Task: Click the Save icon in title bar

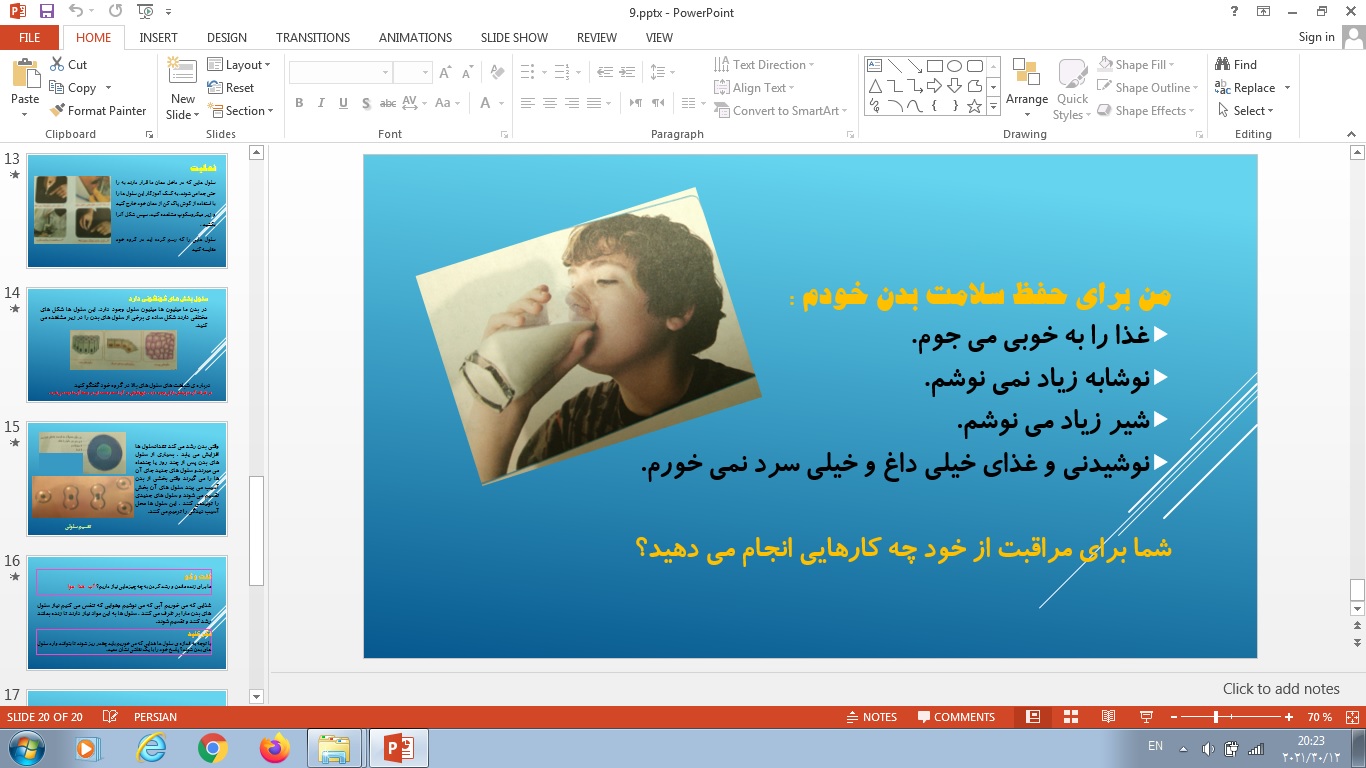Action: click(46, 12)
